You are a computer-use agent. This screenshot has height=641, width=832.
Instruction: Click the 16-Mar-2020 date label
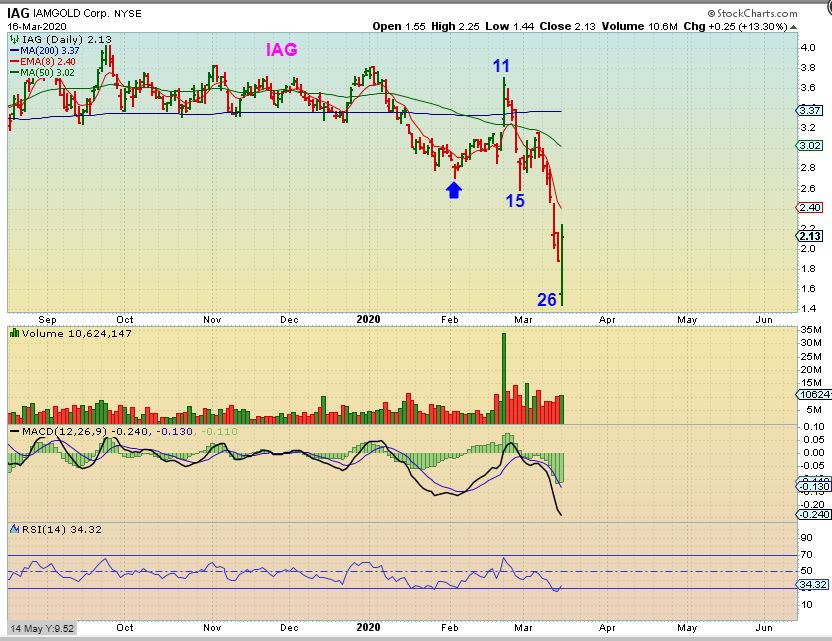pos(37,27)
